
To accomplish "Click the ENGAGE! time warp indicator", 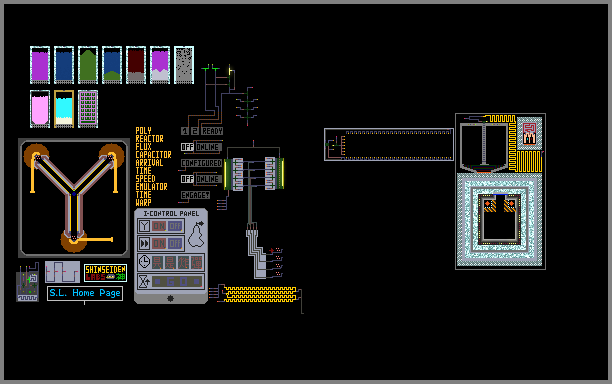I will pos(196,195).
